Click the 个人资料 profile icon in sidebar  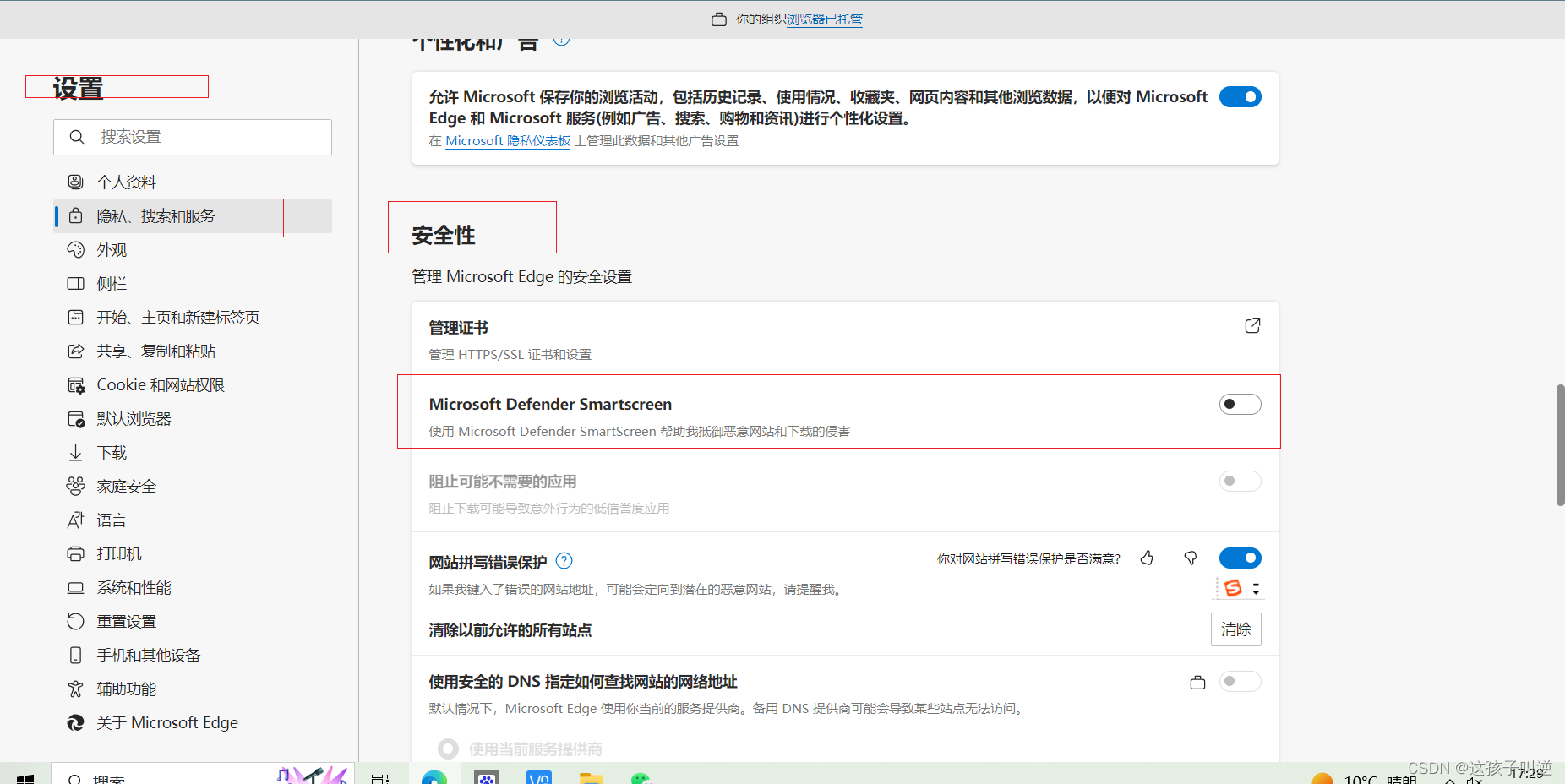coord(75,182)
